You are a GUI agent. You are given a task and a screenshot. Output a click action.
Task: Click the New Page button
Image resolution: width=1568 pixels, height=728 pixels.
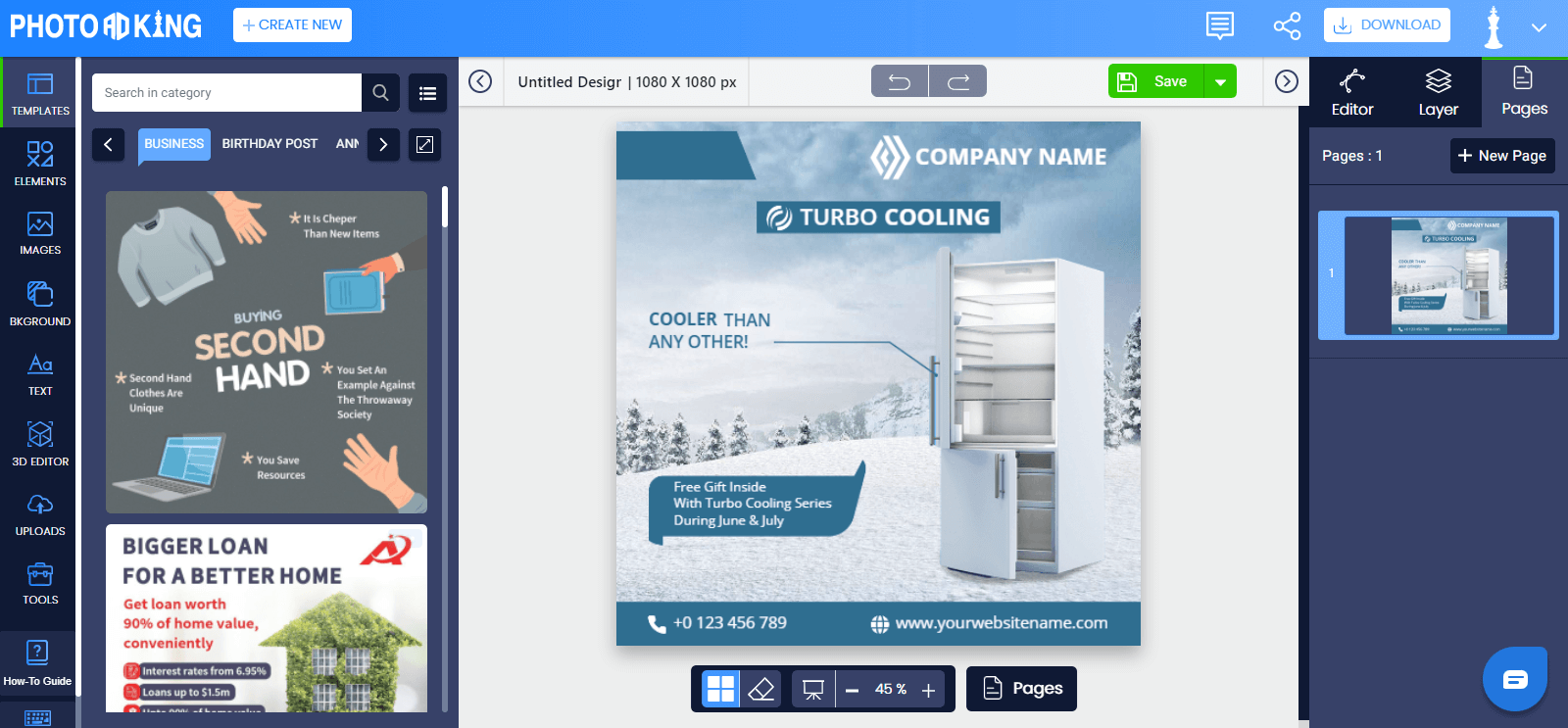[1501, 156]
